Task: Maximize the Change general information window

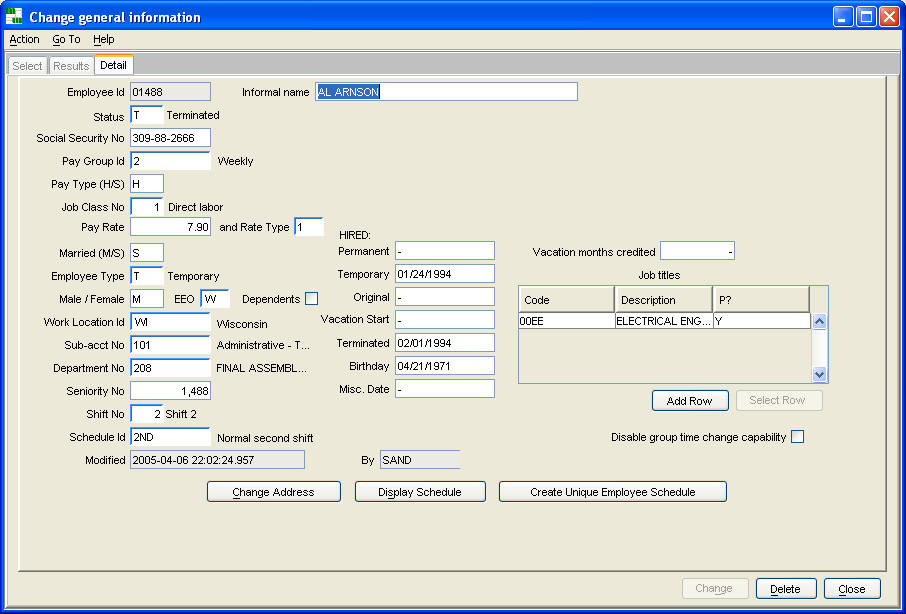Action: 866,17
